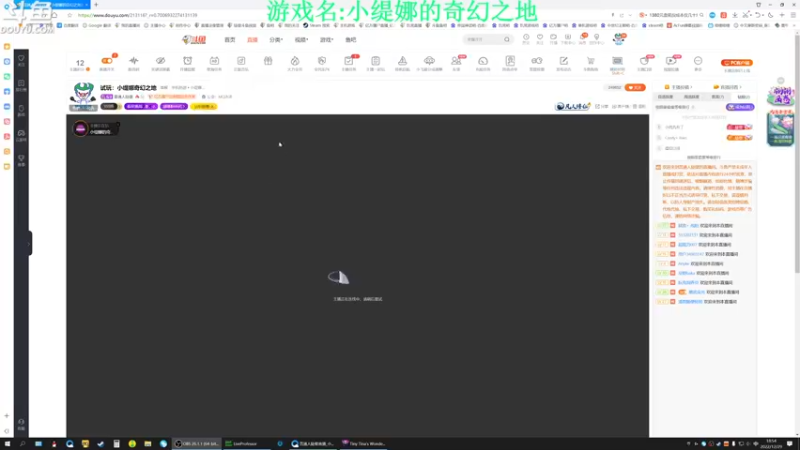Click the heart icon in dark left sidebar
This screenshot has width=800, height=450.
(x=21, y=59)
